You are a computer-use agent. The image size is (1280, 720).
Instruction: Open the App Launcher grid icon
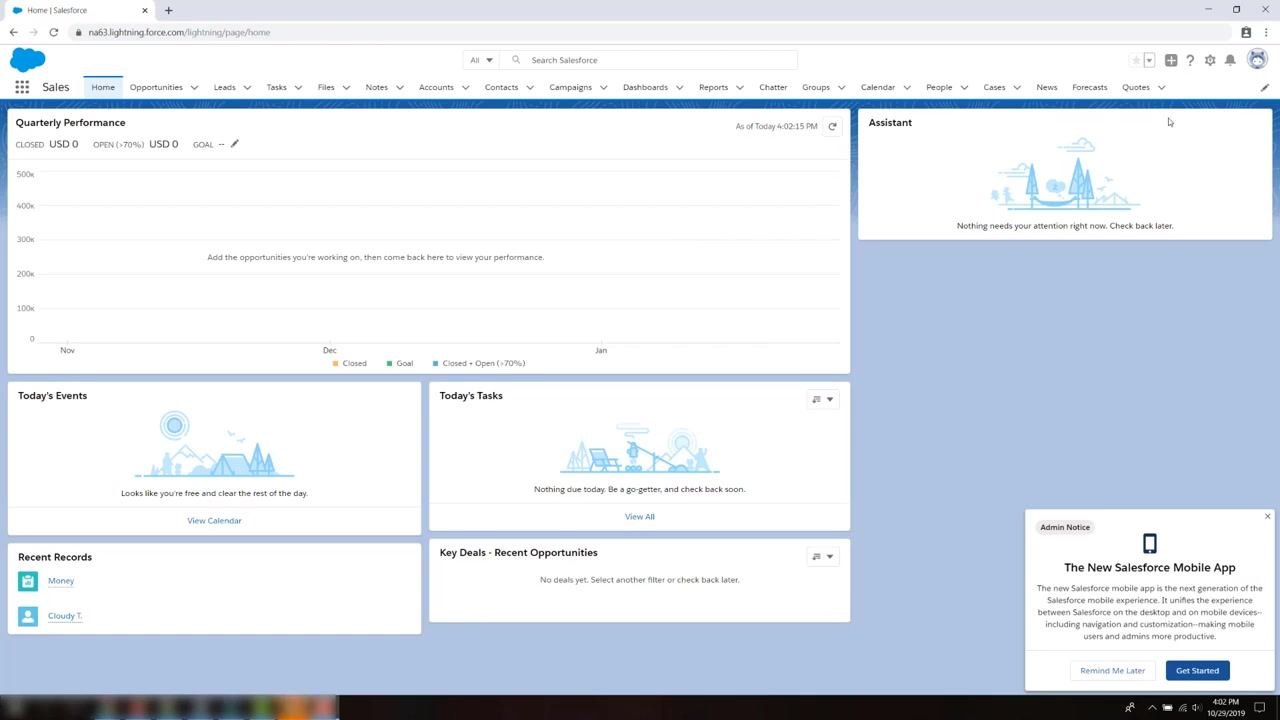(x=22, y=87)
